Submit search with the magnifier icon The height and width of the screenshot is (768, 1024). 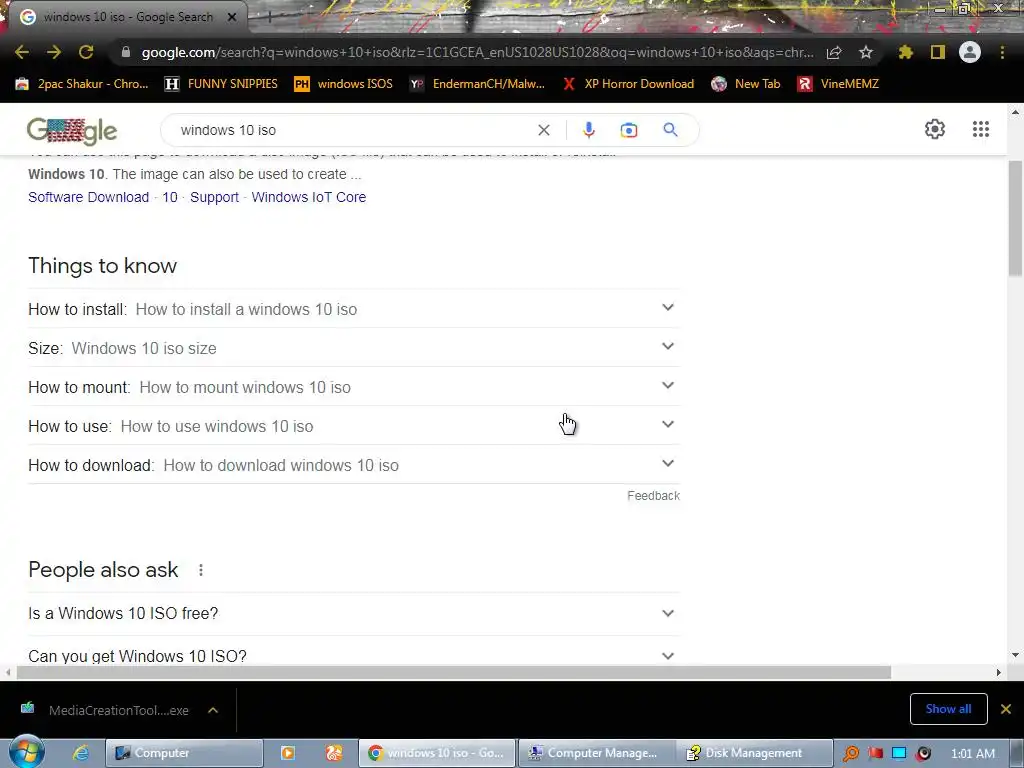[671, 129]
